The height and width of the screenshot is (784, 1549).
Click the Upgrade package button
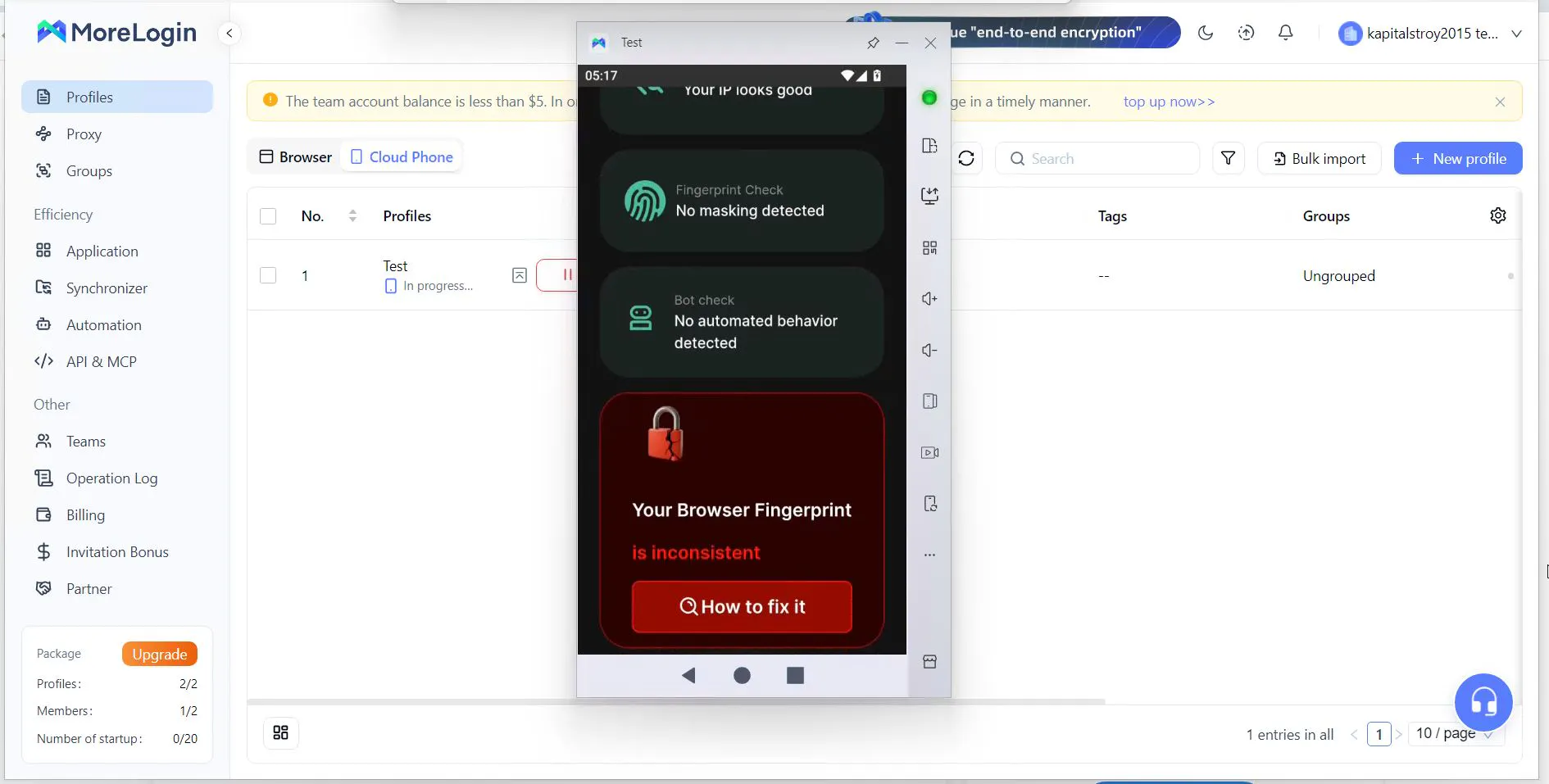click(160, 654)
